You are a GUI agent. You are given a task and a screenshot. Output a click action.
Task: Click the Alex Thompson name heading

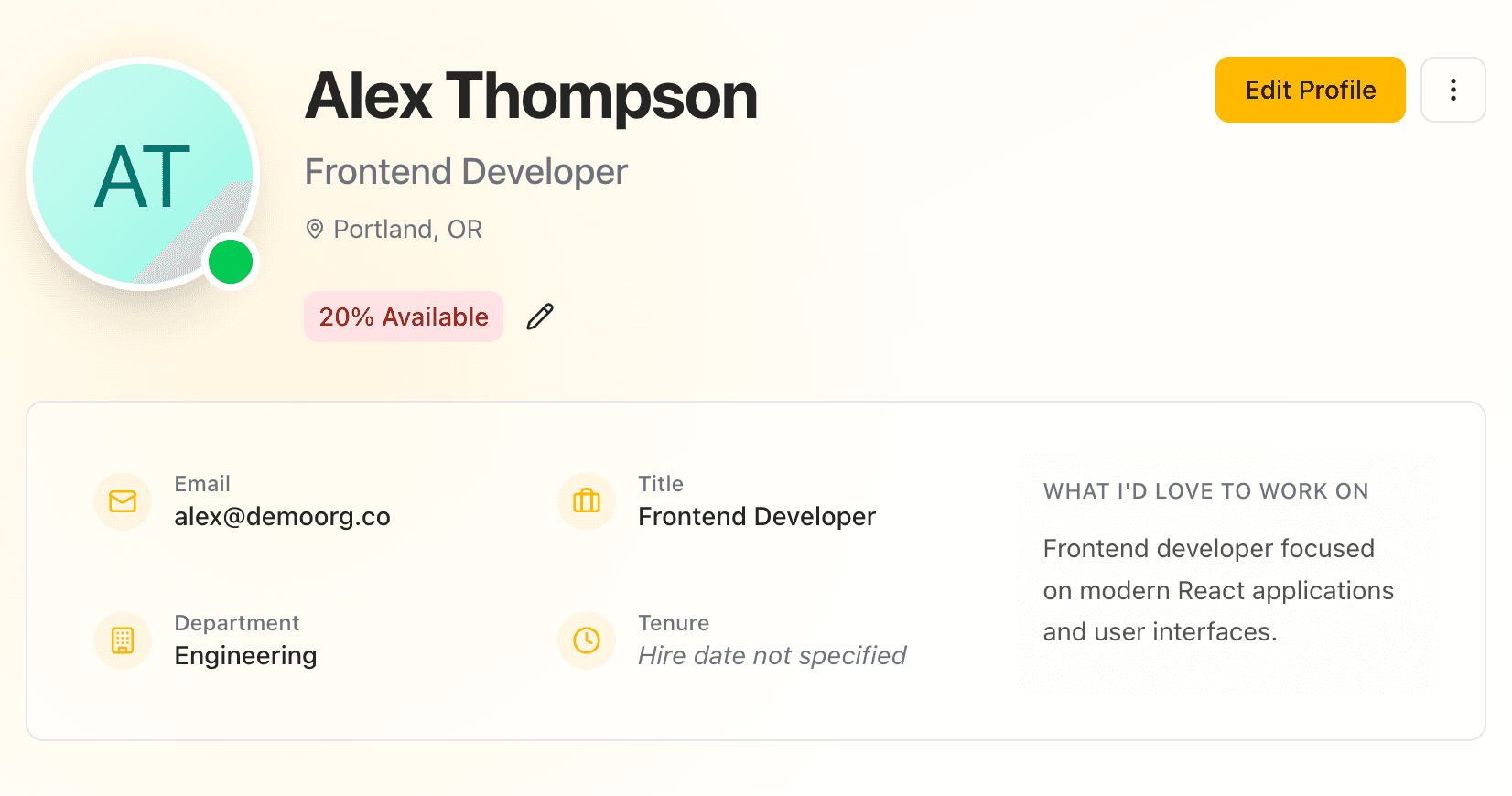531,96
